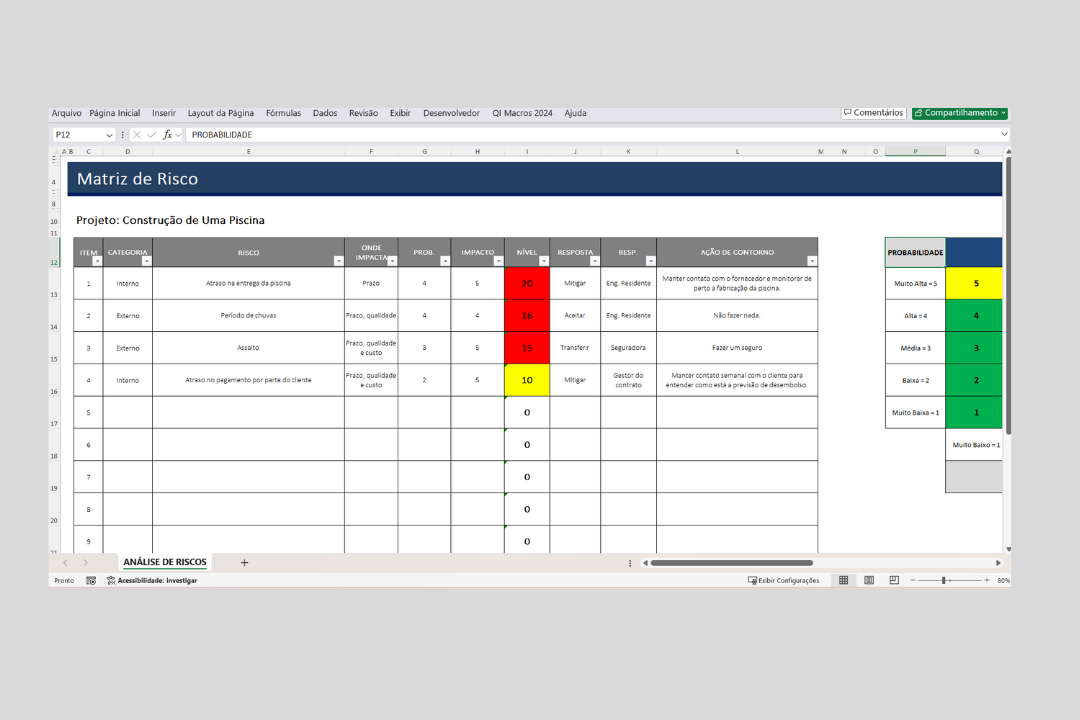Open accessibility checker in status bar

pyautogui.click(x=152, y=580)
